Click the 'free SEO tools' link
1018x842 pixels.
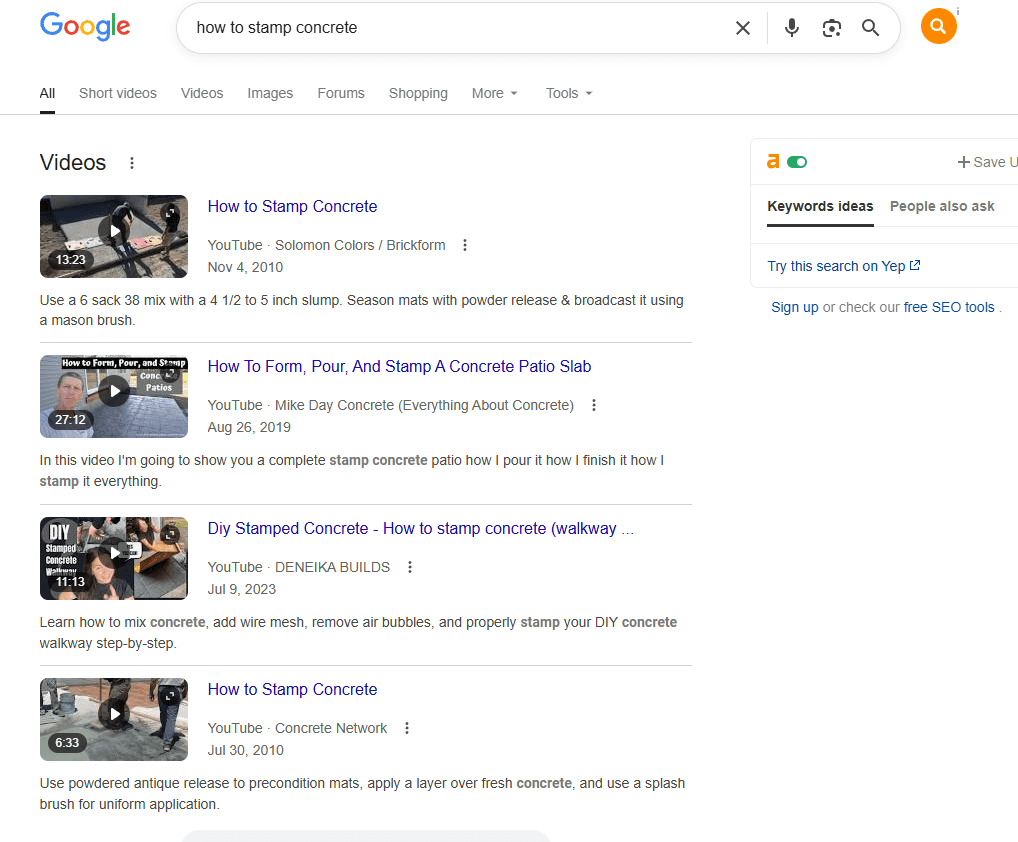pyautogui.click(x=949, y=307)
